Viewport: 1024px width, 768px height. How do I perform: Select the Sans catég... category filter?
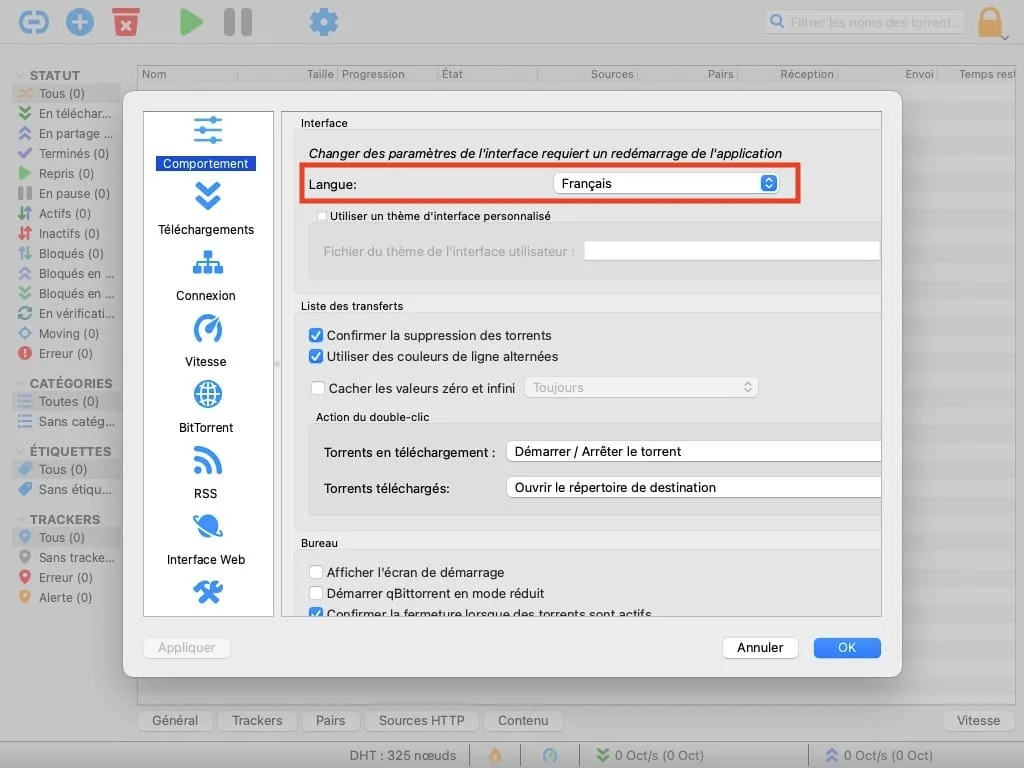[x=66, y=421]
